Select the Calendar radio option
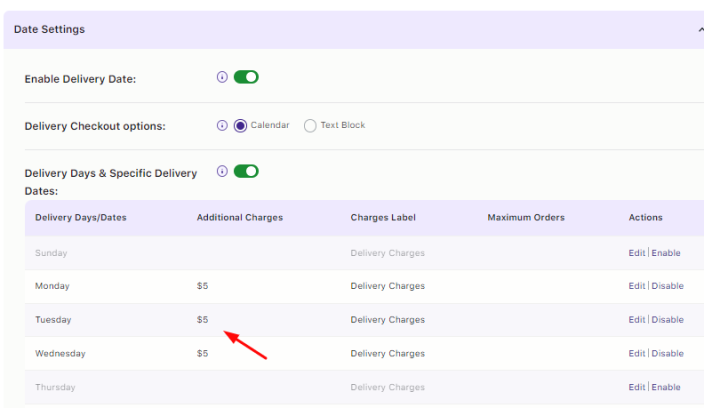 pyautogui.click(x=240, y=126)
